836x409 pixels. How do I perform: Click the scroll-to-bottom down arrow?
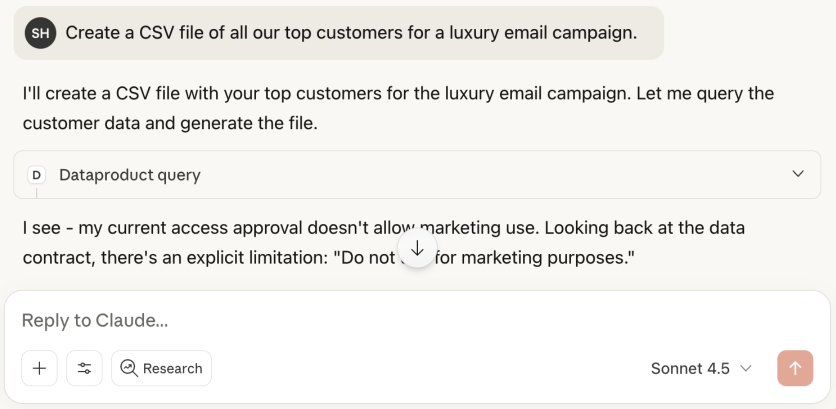(x=417, y=248)
